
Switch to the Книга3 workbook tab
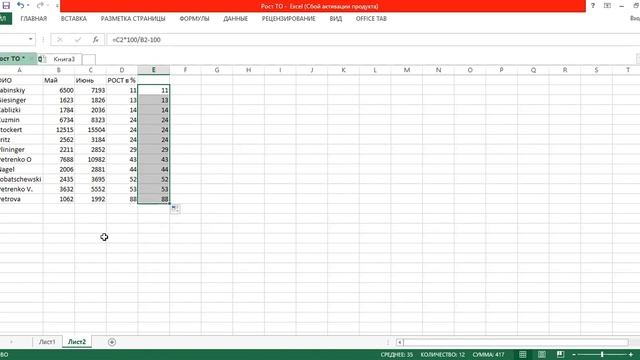(x=64, y=59)
